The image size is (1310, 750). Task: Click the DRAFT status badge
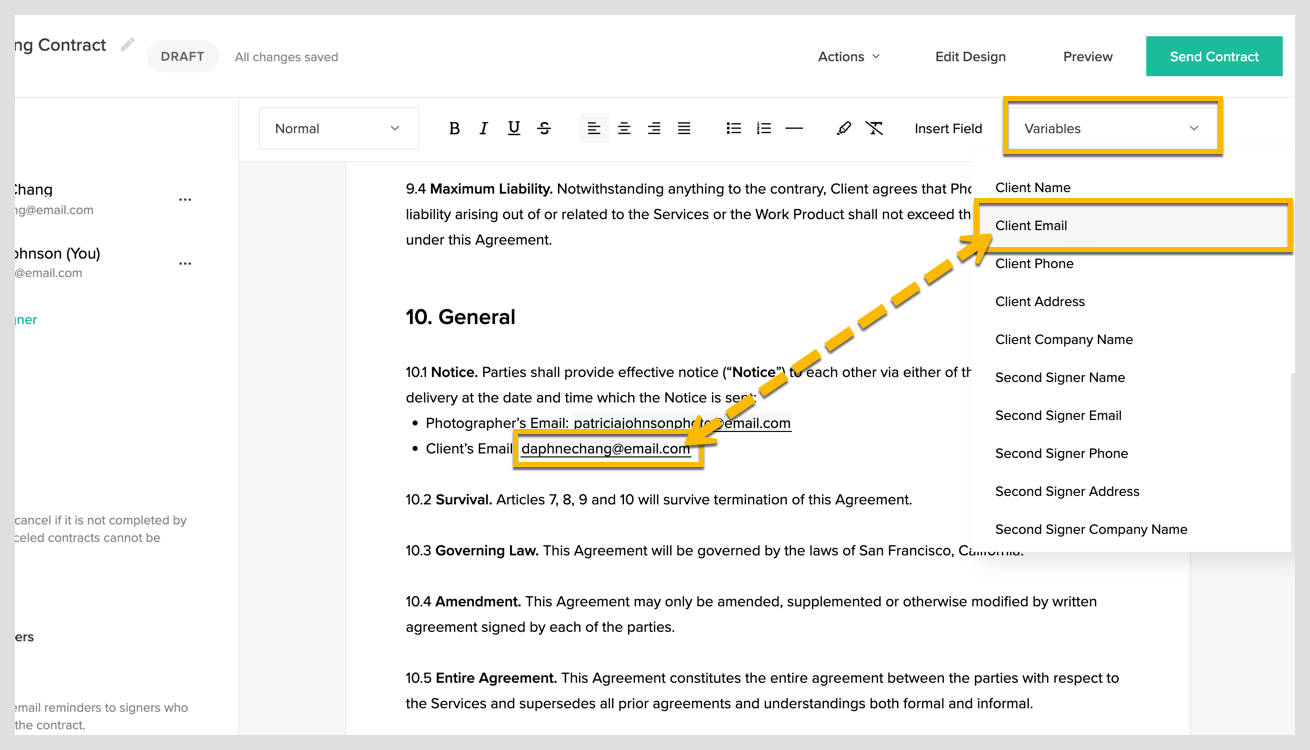[x=182, y=56]
